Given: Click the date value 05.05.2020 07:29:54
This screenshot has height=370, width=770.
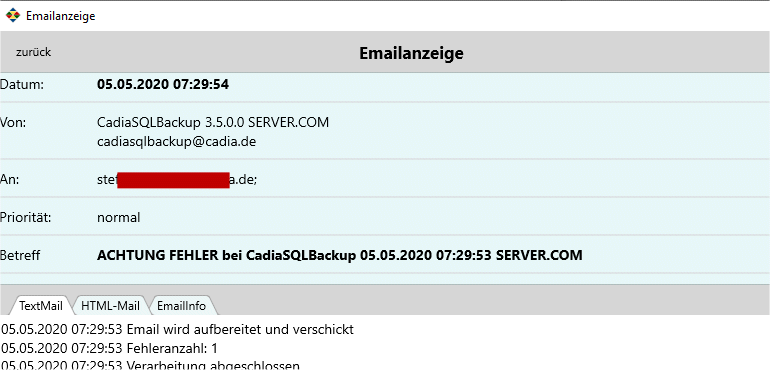Looking at the screenshot, I should point(163,85).
